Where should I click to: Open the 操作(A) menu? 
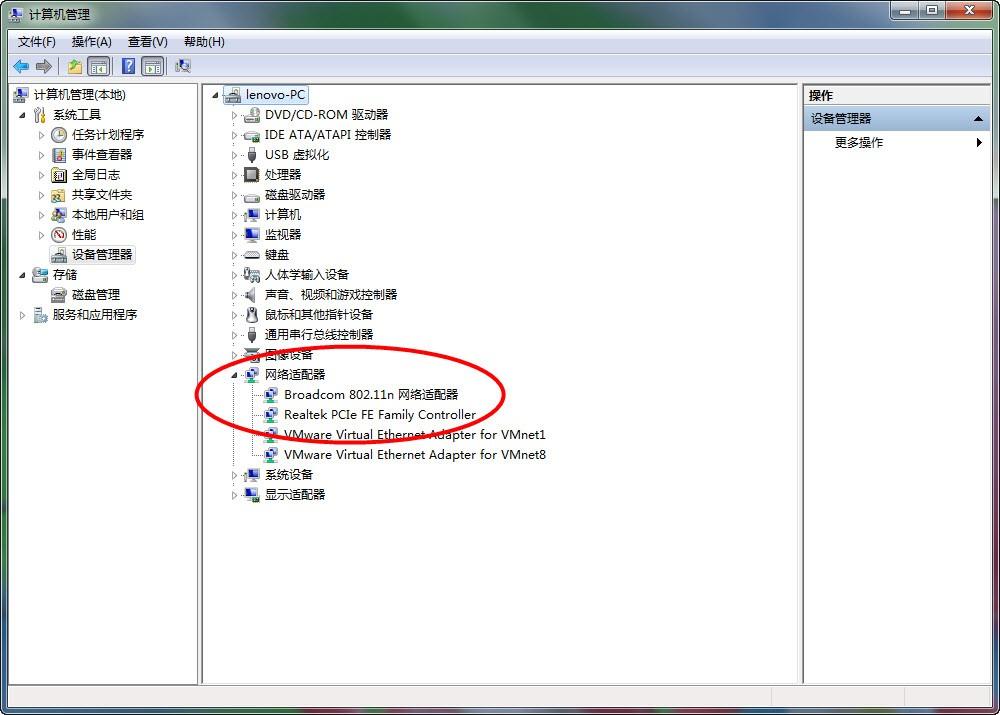[91, 42]
